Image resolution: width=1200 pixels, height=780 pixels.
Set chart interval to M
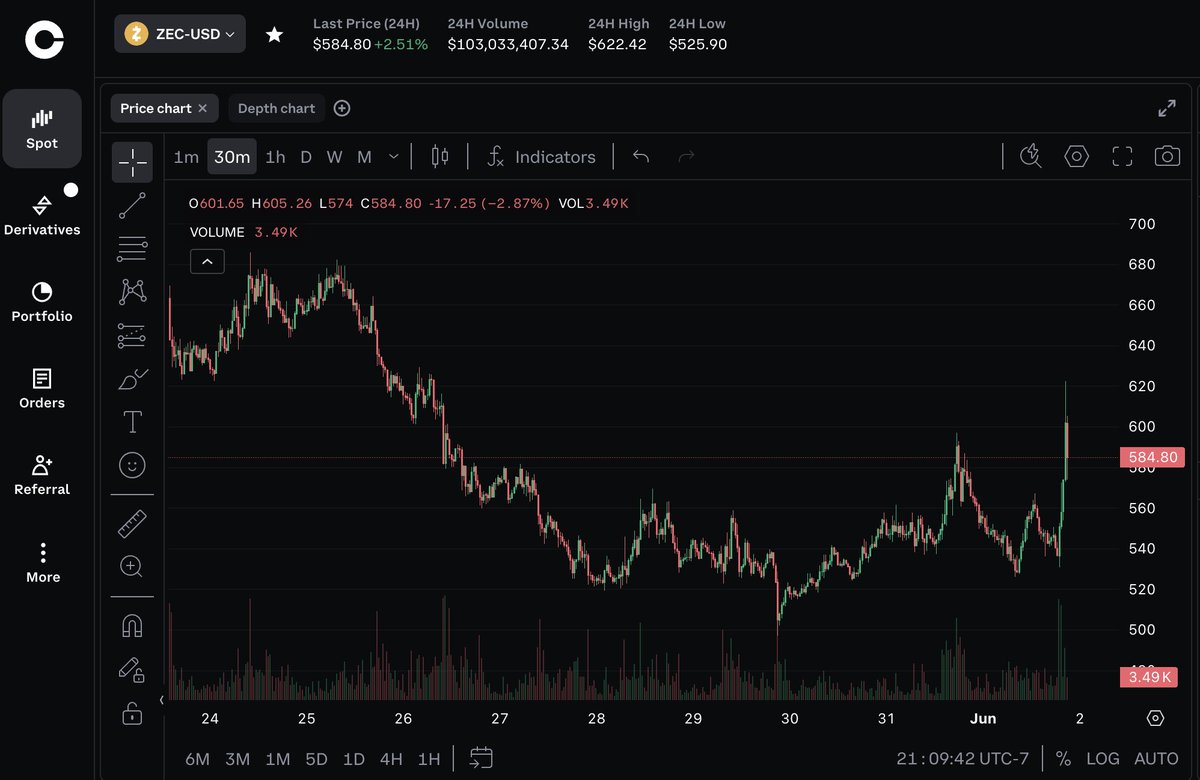(x=364, y=157)
